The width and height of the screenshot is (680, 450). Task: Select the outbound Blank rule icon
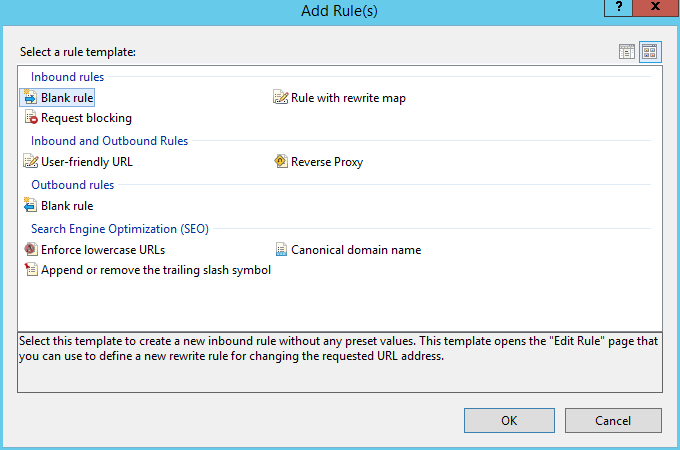29,206
